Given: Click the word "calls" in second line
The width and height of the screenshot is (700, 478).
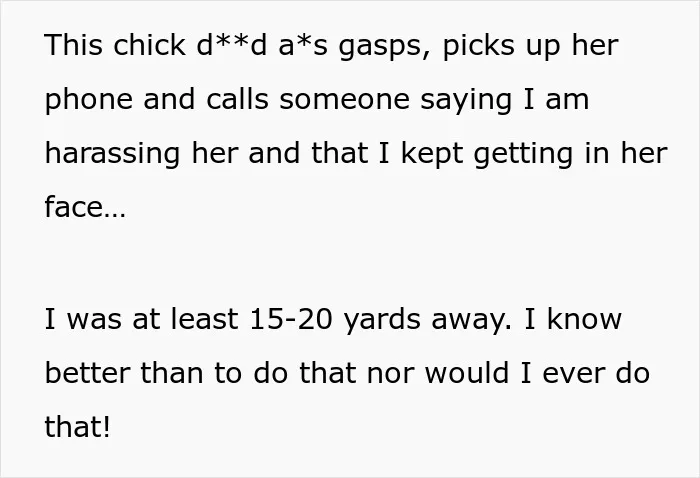Looking at the screenshot, I should pyautogui.click(x=237, y=99).
